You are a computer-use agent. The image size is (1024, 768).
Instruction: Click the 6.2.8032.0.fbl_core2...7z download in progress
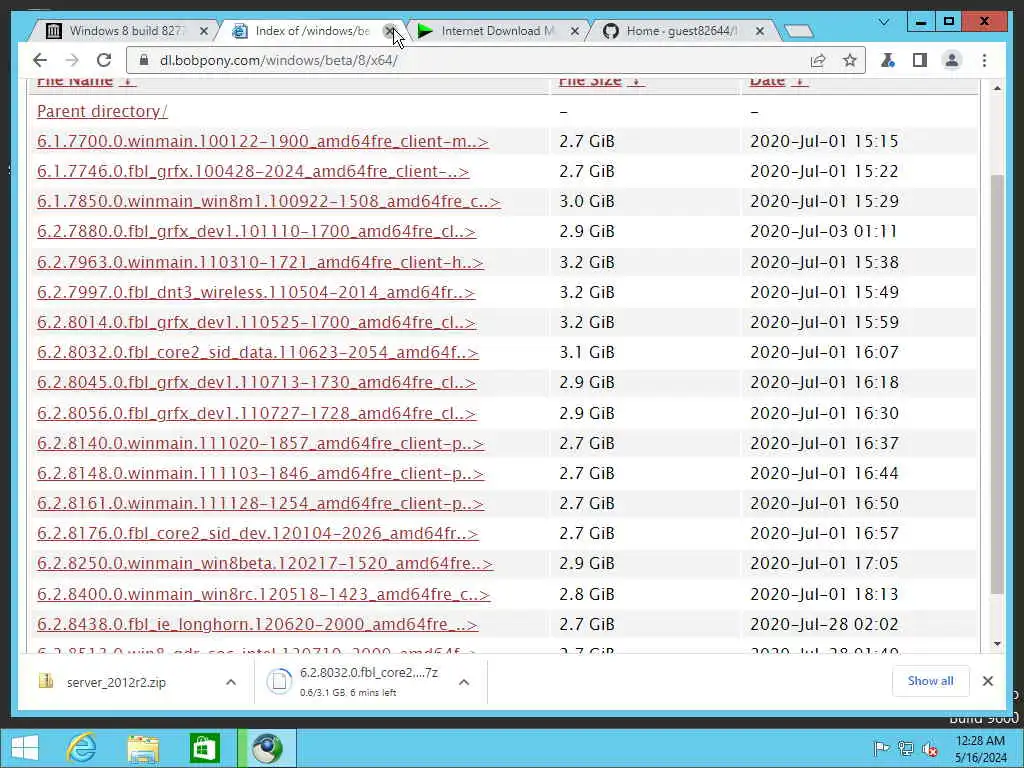click(353, 681)
